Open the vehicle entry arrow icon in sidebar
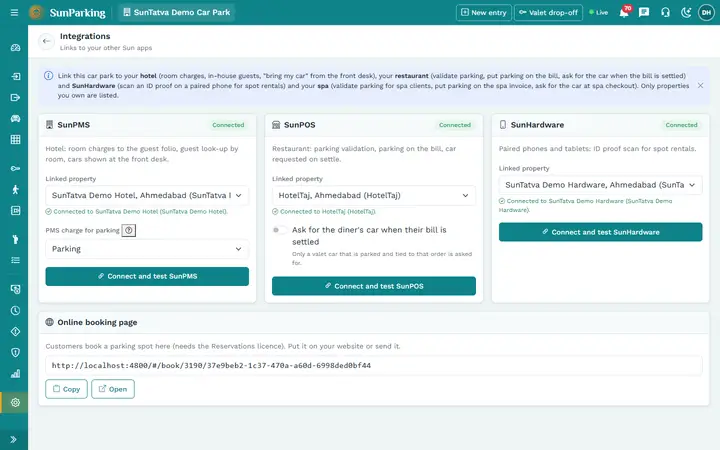Viewport: 720px width, 450px height. (x=15, y=76)
